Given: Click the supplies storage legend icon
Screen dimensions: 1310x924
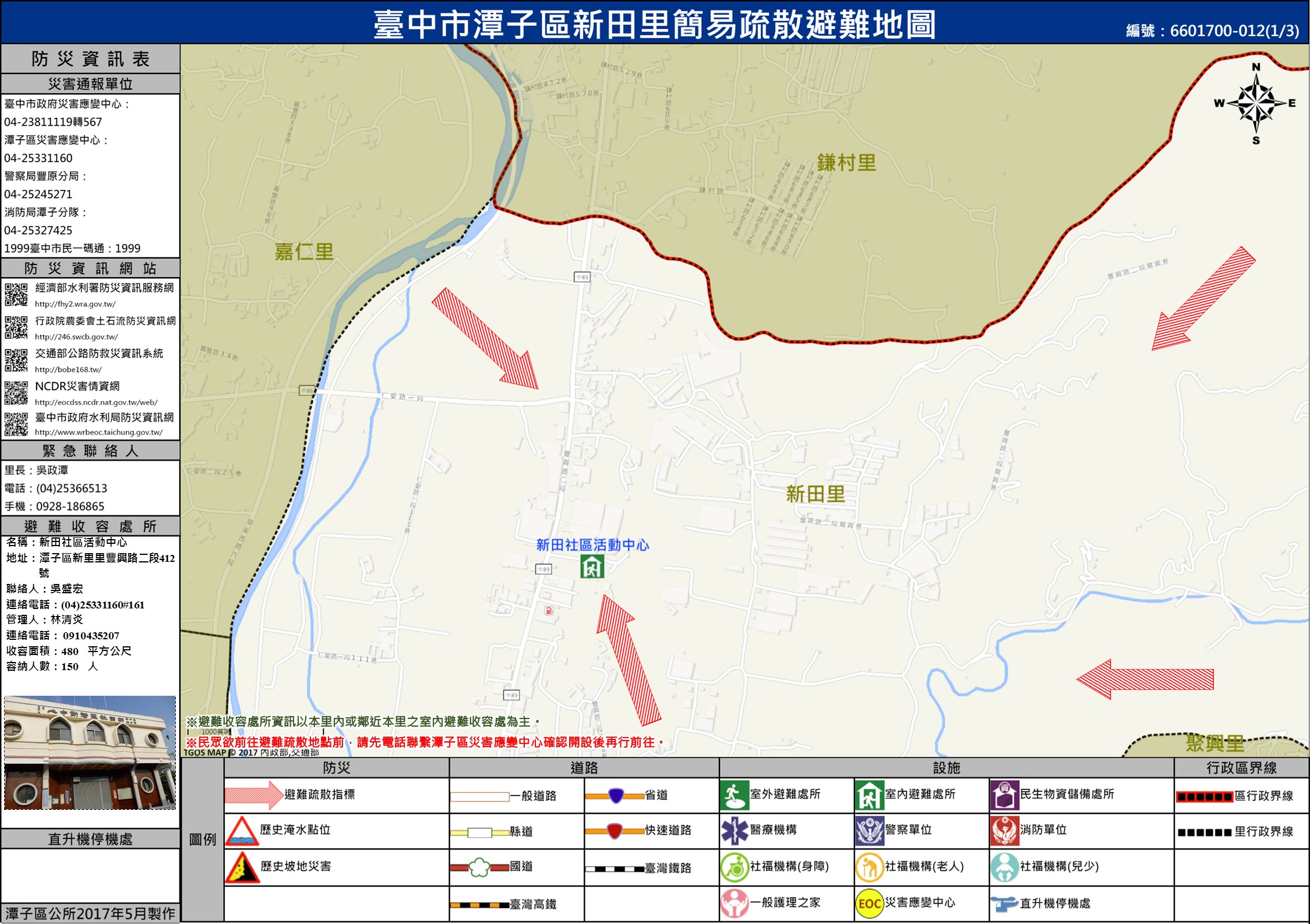Looking at the screenshot, I should click(1004, 795).
